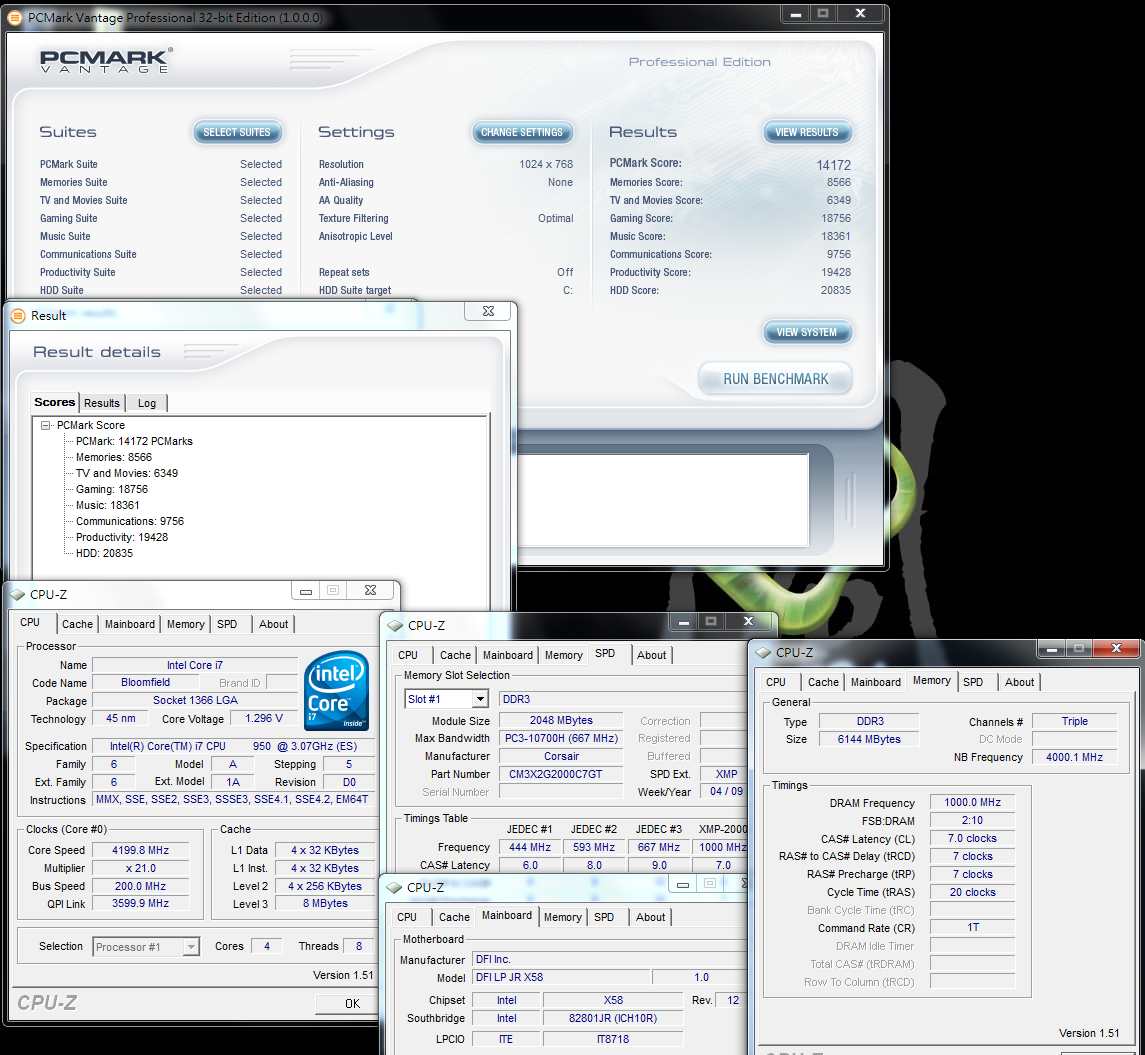Click the Result window orange icon
The image size is (1145, 1055).
click(x=18, y=315)
